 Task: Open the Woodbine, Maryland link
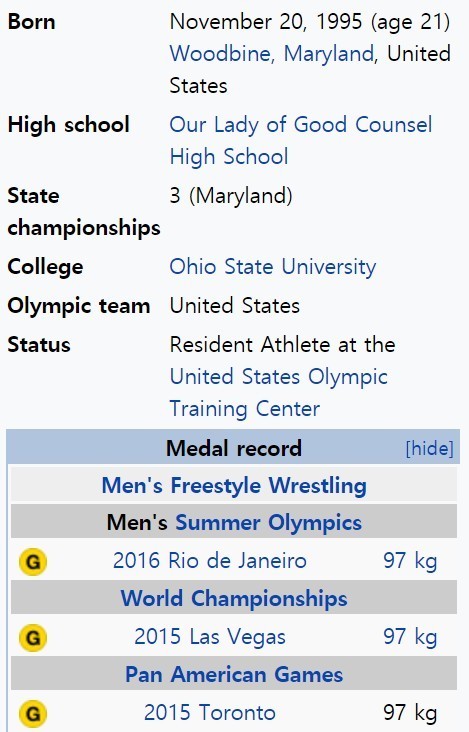point(272,54)
